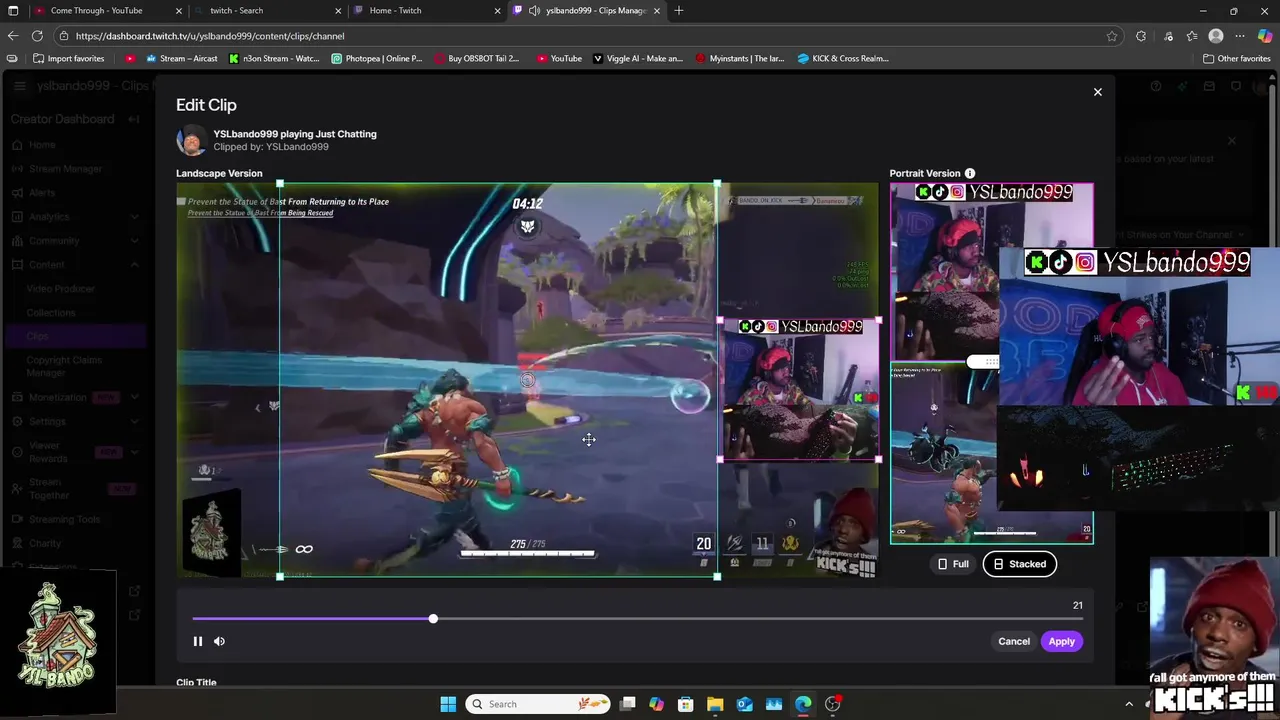Open KICK & Cross Realm bookmark
Image resolution: width=1280 pixels, height=720 pixels.
843,58
